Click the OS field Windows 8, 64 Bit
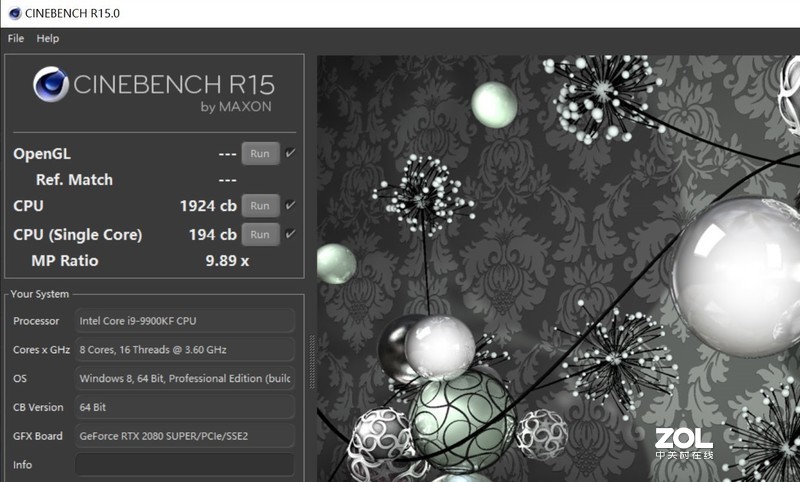This screenshot has height=482, width=800. click(185, 378)
